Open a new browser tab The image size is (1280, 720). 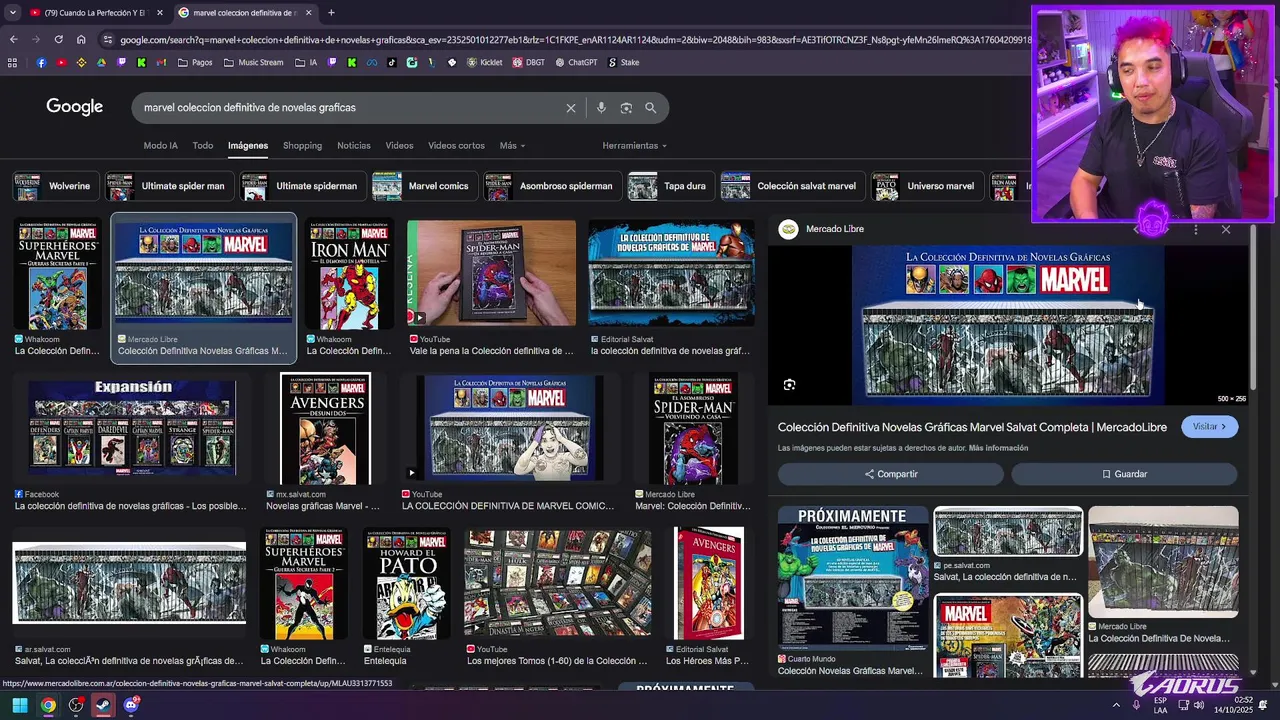click(x=331, y=13)
